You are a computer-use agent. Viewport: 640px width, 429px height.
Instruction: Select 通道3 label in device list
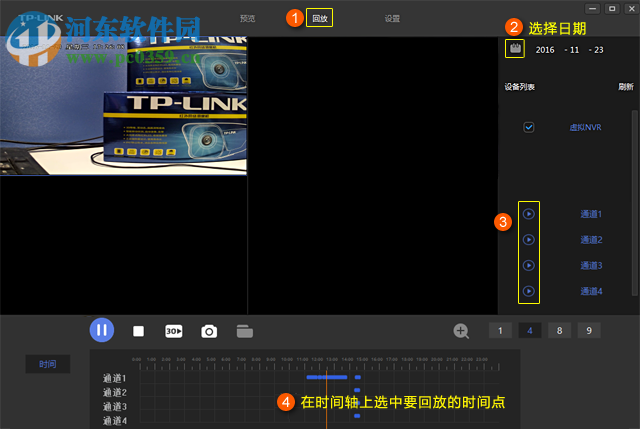591,265
